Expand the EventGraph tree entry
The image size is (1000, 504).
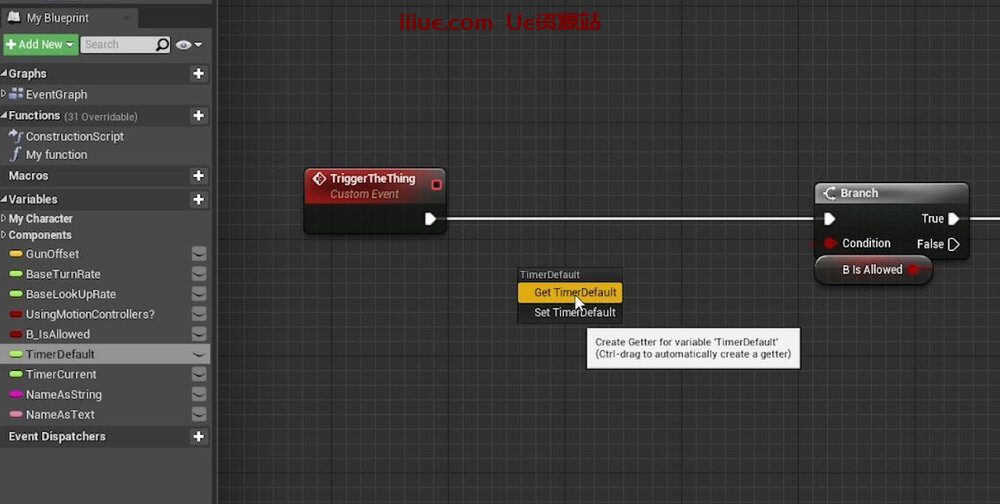4,94
